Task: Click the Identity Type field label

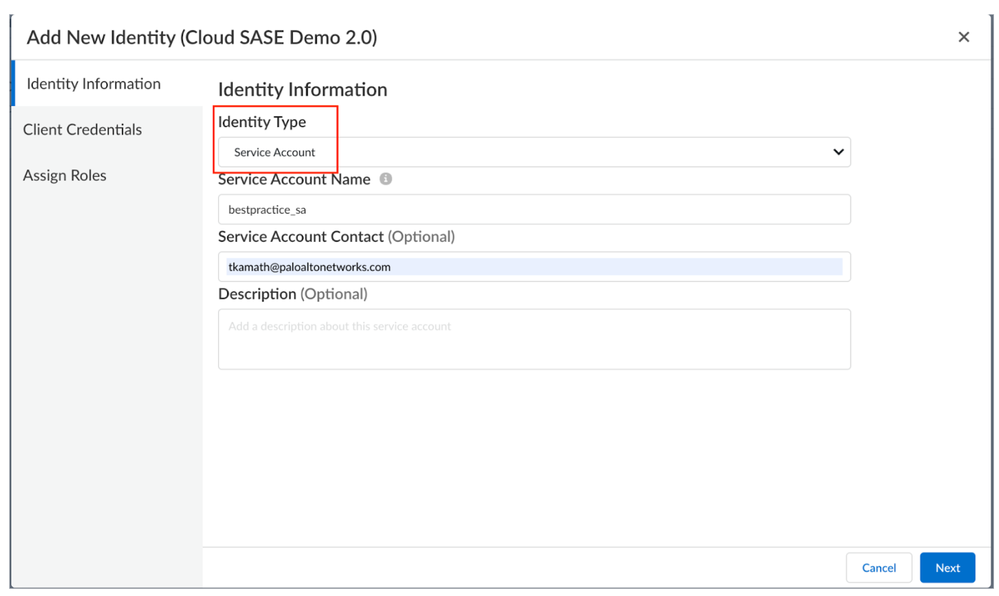Action: coord(262,122)
